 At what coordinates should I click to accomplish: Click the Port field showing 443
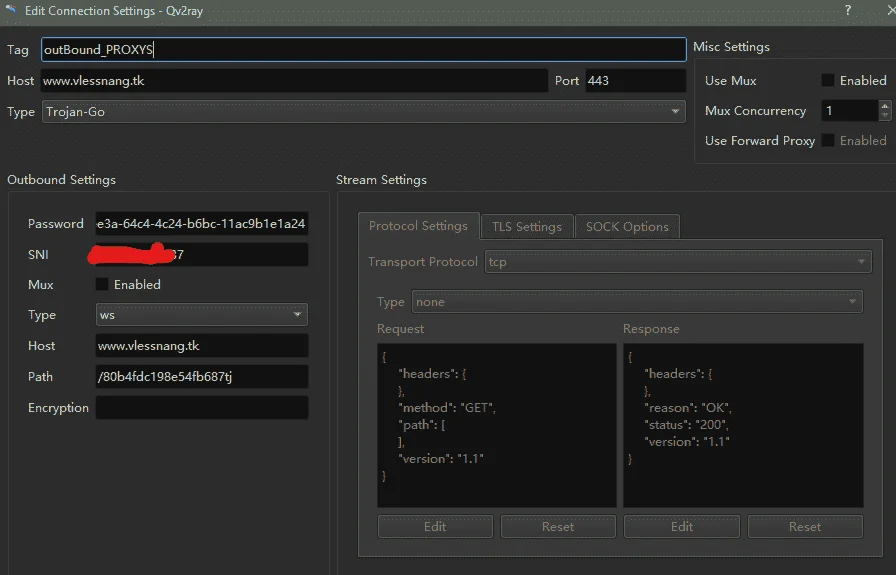[x=635, y=81]
